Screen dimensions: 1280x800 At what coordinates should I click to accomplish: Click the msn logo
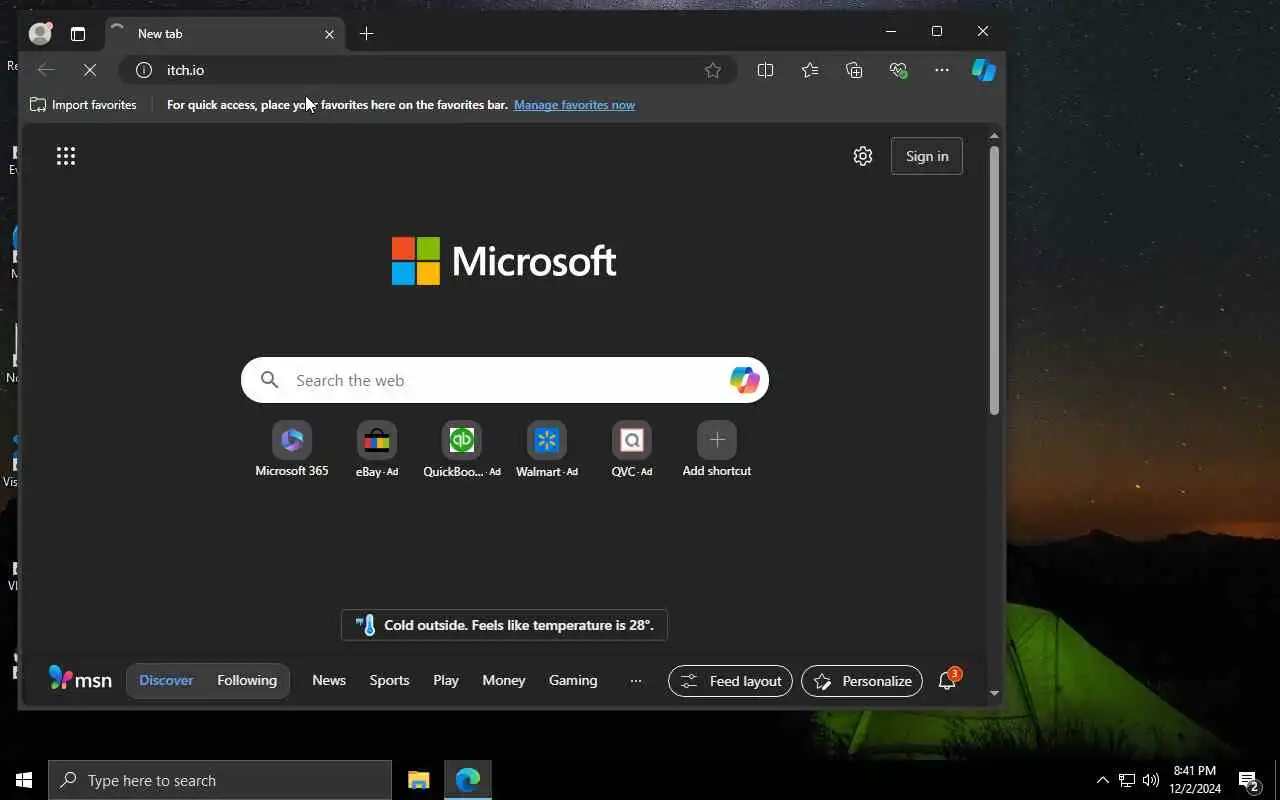pyautogui.click(x=80, y=679)
